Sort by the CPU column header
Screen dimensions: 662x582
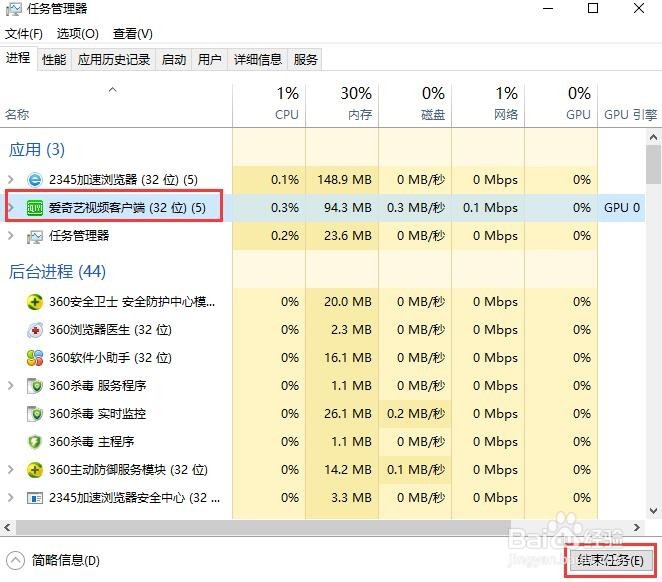click(269, 104)
